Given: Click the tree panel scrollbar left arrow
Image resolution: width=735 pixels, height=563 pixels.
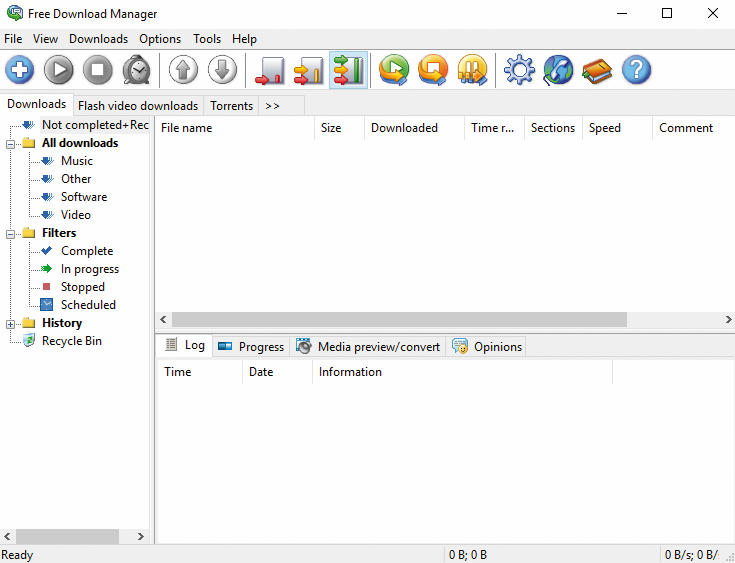Looking at the screenshot, I should [8, 536].
